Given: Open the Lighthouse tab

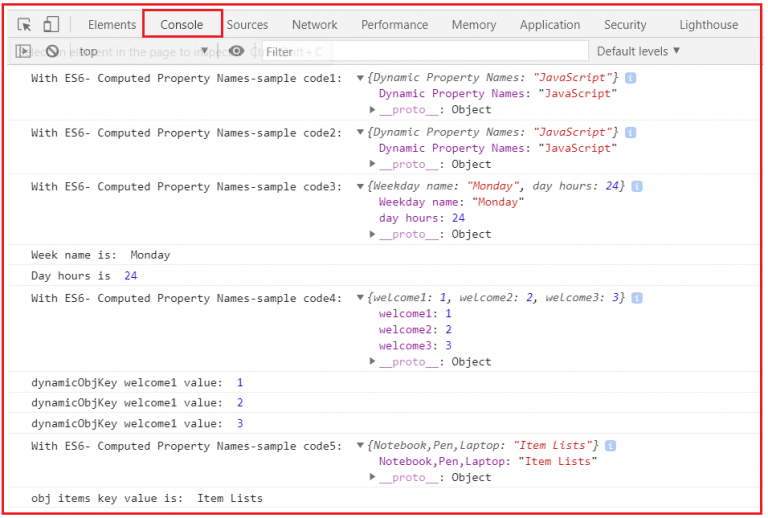Looking at the screenshot, I should [x=708, y=24].
